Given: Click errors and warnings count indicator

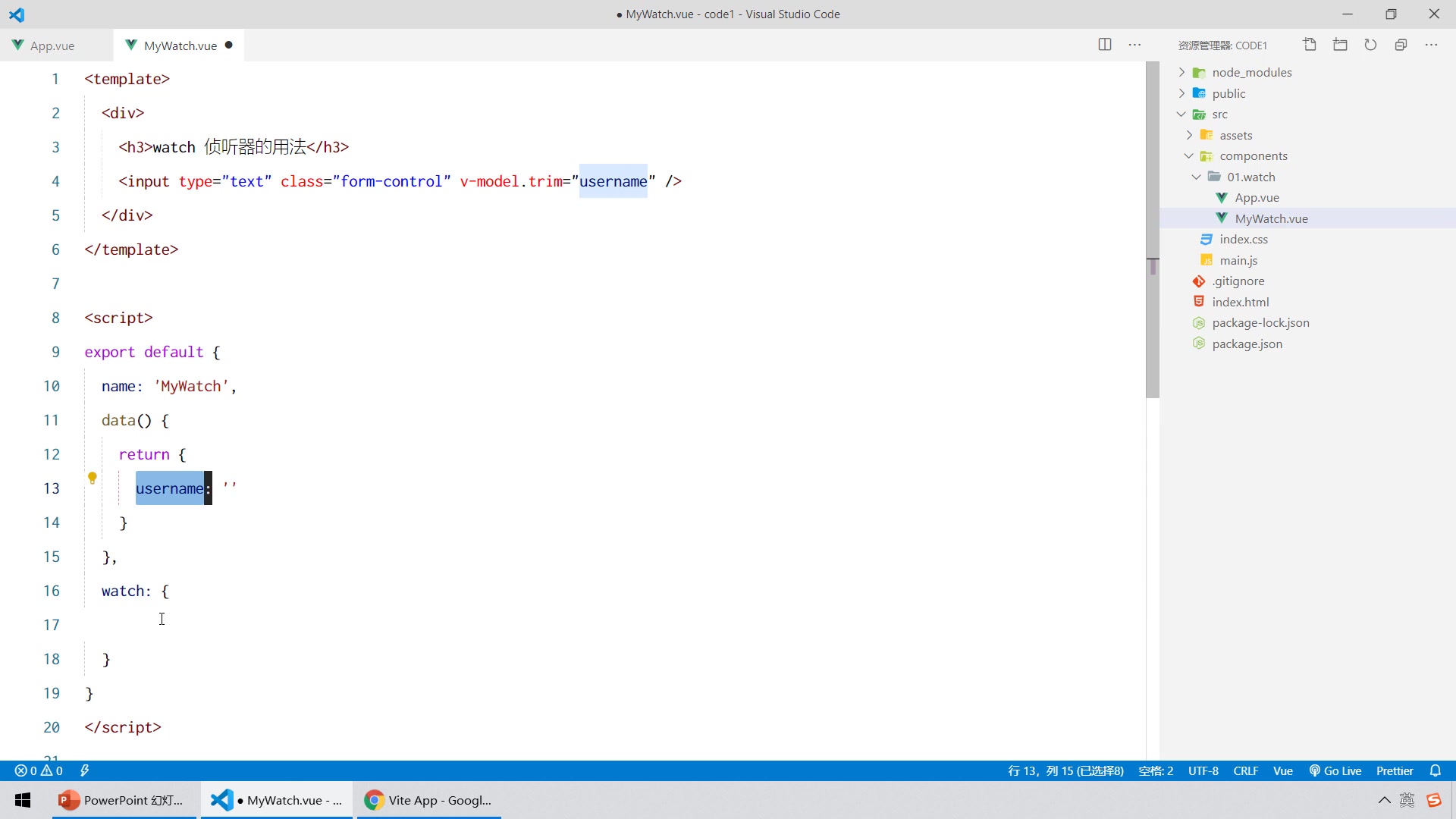Looking at the screenshot, I should [39, 770].
